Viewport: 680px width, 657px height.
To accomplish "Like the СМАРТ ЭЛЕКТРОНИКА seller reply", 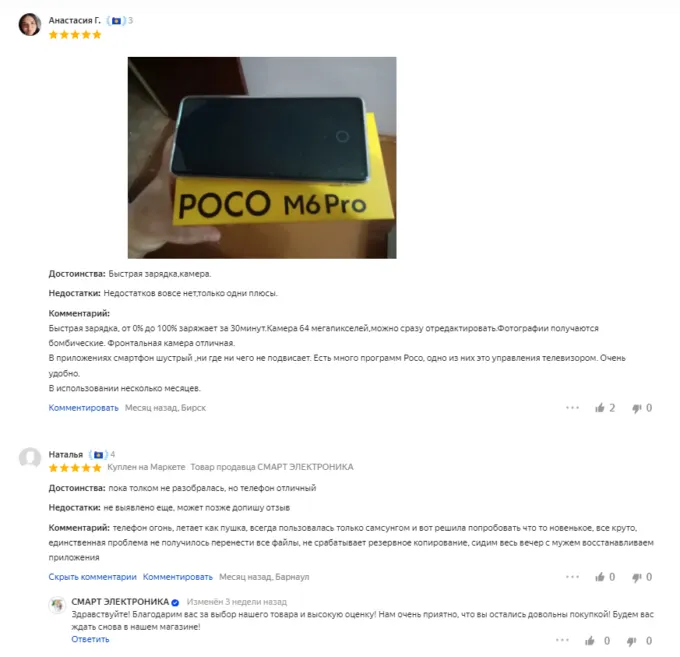I will (590, 641).
